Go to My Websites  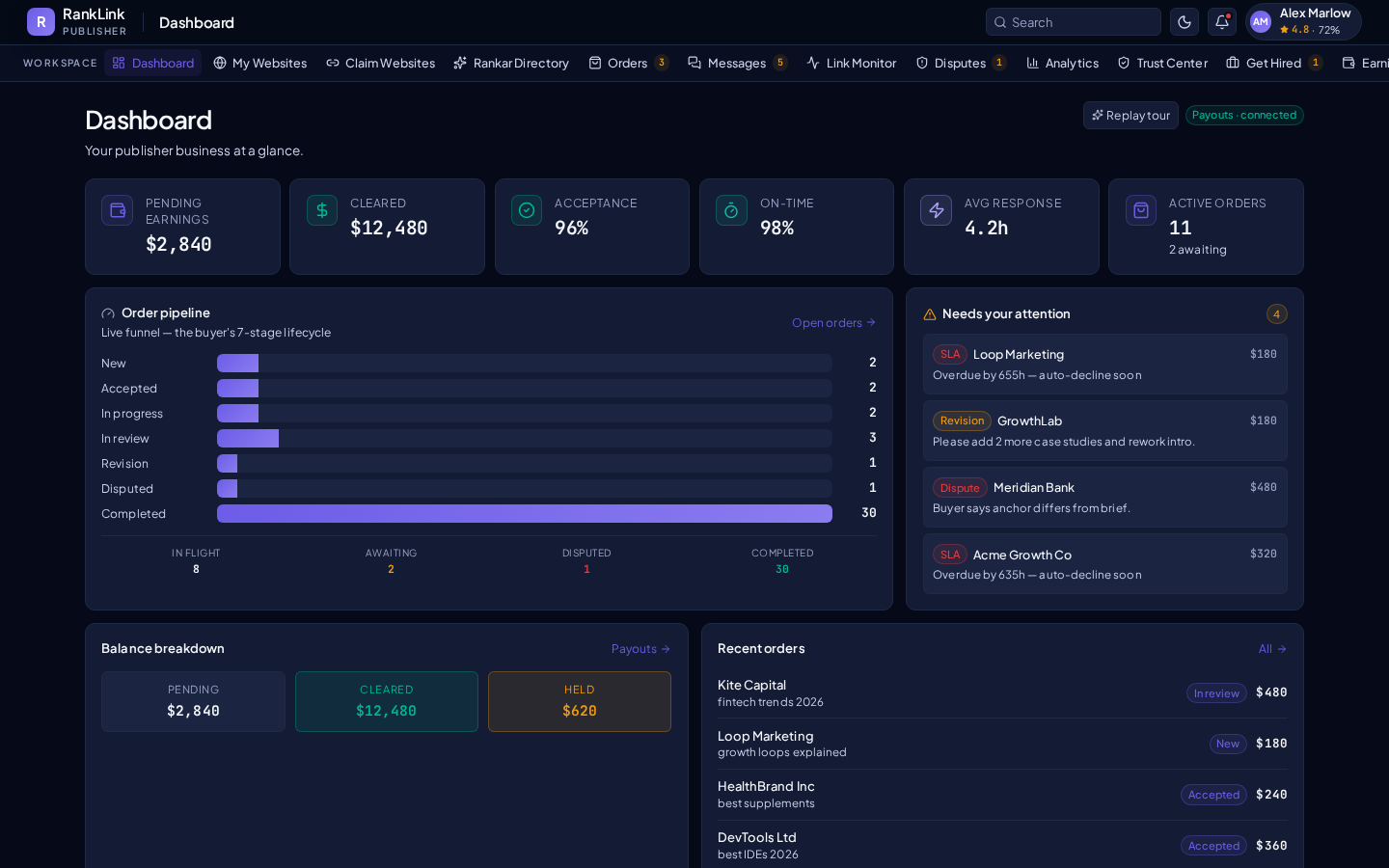click(x=260, y=63)
